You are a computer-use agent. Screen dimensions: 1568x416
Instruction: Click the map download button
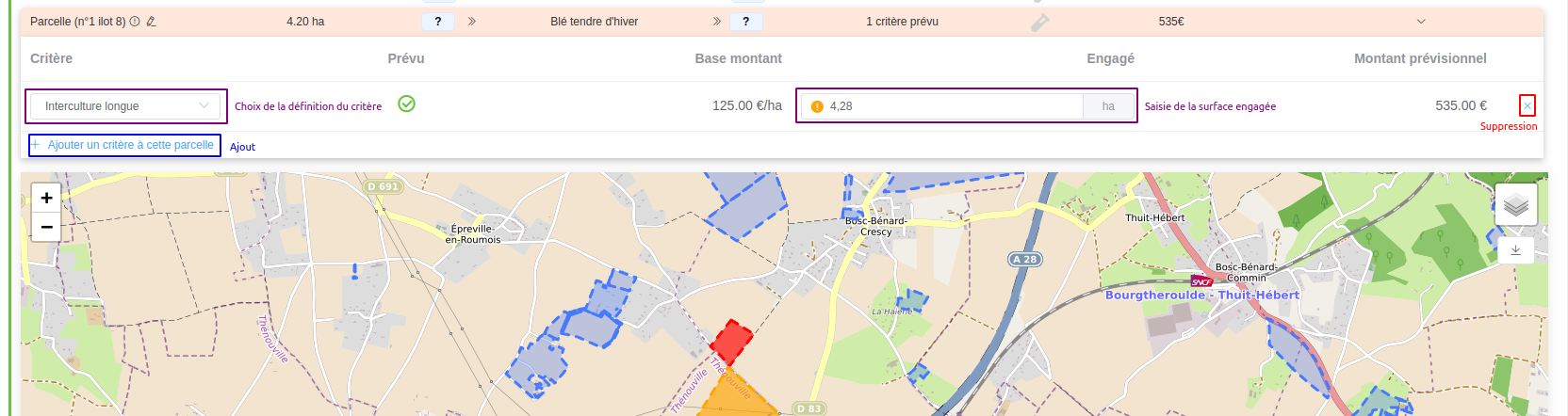(1515, 250)
